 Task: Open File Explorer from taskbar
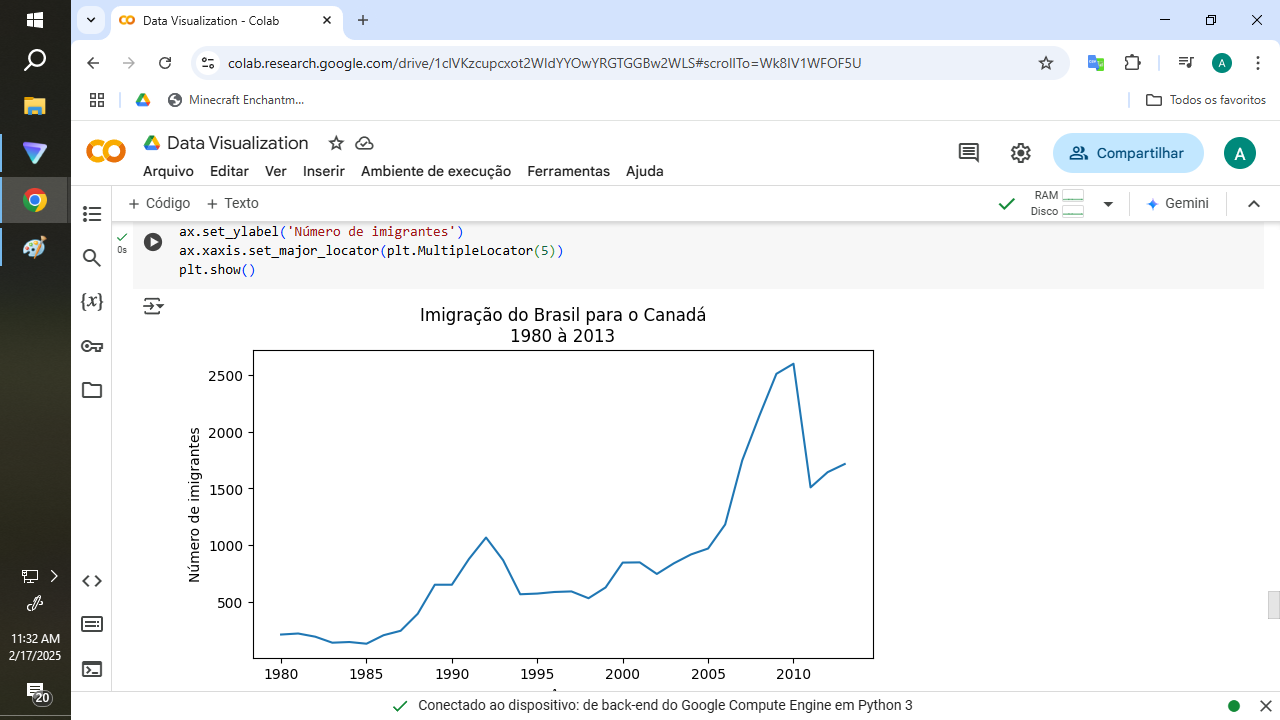coord(35,106)
